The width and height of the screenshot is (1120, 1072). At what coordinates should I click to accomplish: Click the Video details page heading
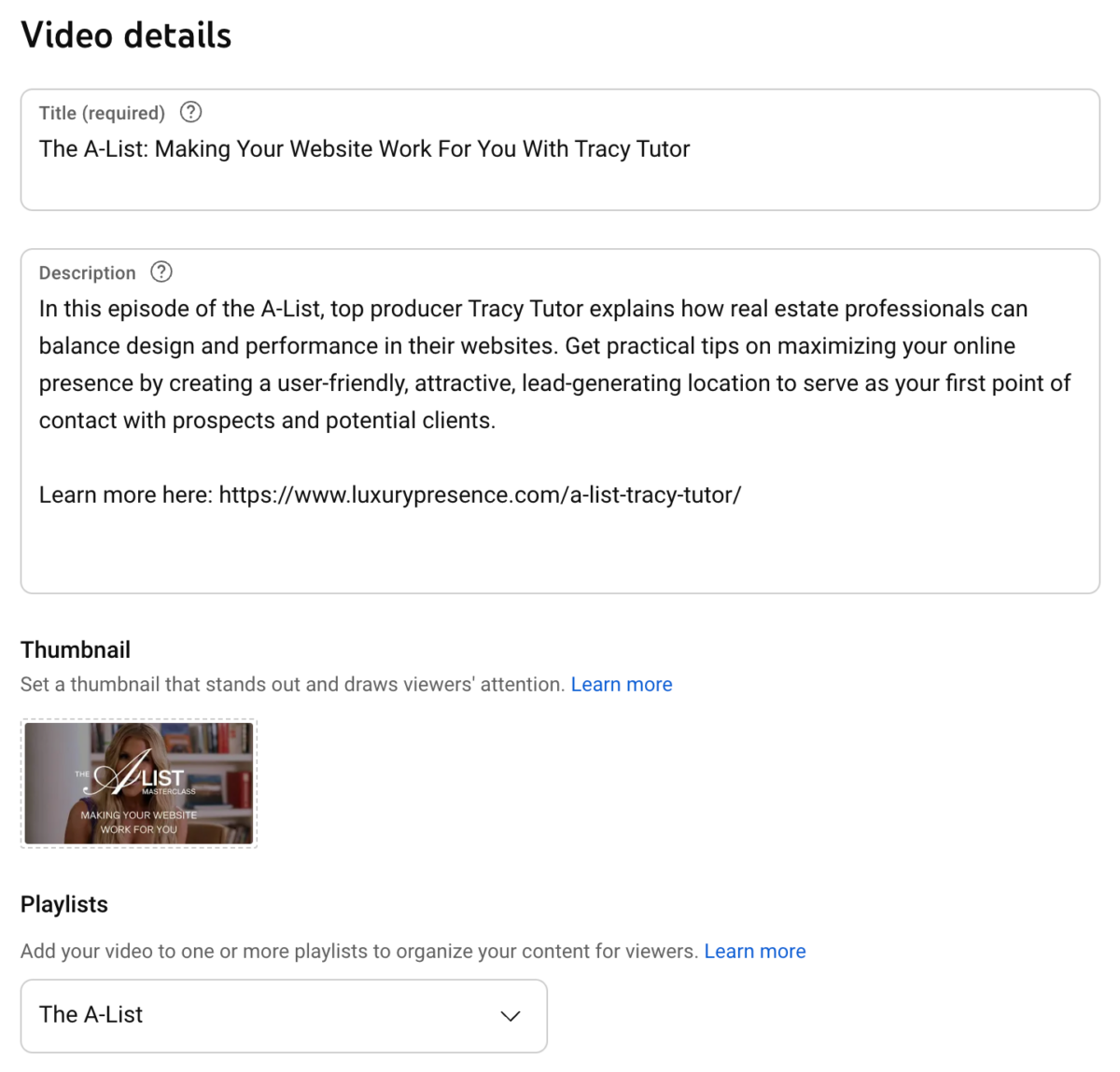[x=125, y=35]
